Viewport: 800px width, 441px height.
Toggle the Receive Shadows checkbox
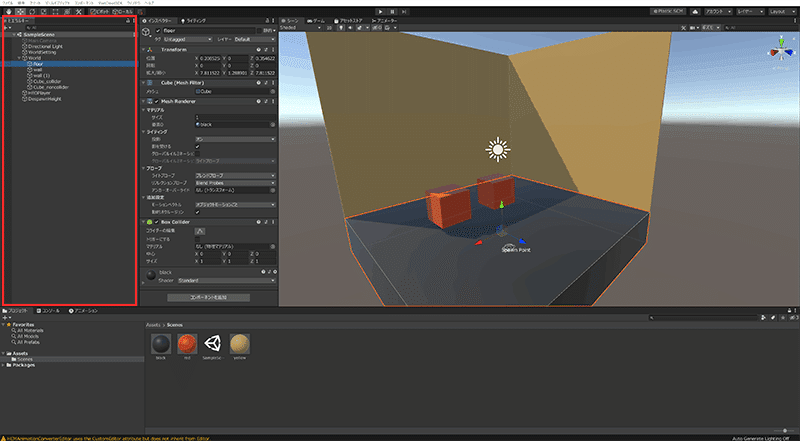[x=197, y=146]
